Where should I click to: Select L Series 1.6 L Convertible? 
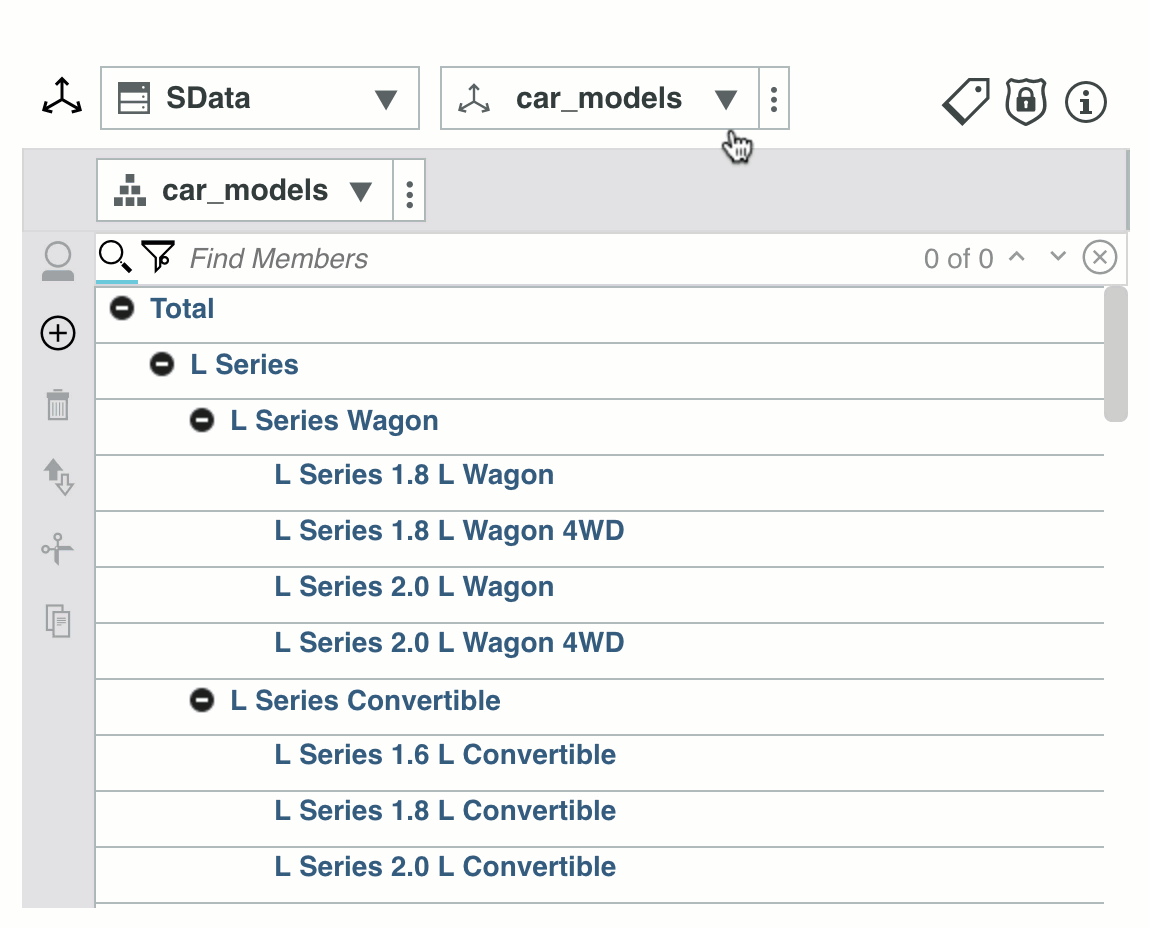(445, 754)
